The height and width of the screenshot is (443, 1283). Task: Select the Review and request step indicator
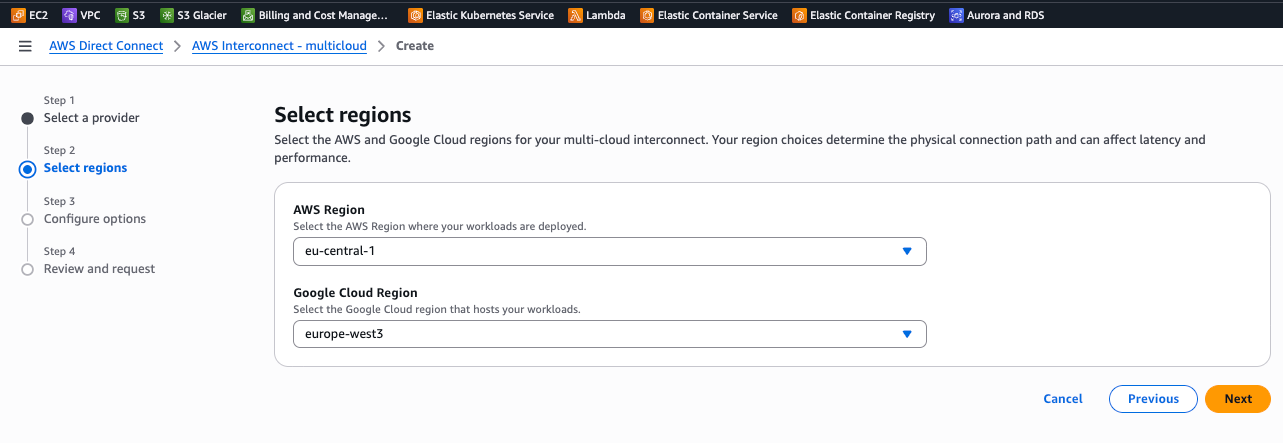[28, 269]
